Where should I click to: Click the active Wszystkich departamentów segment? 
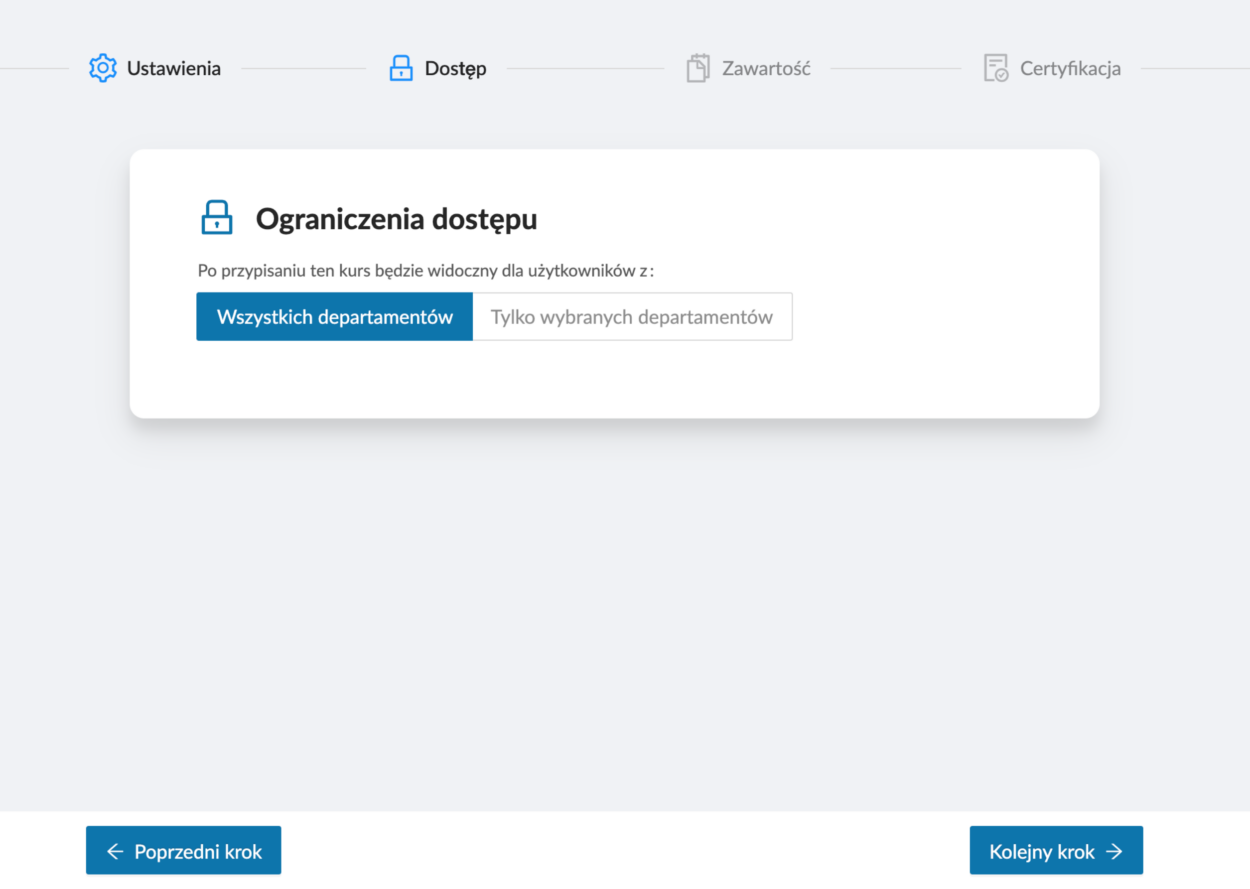[334, 316]
